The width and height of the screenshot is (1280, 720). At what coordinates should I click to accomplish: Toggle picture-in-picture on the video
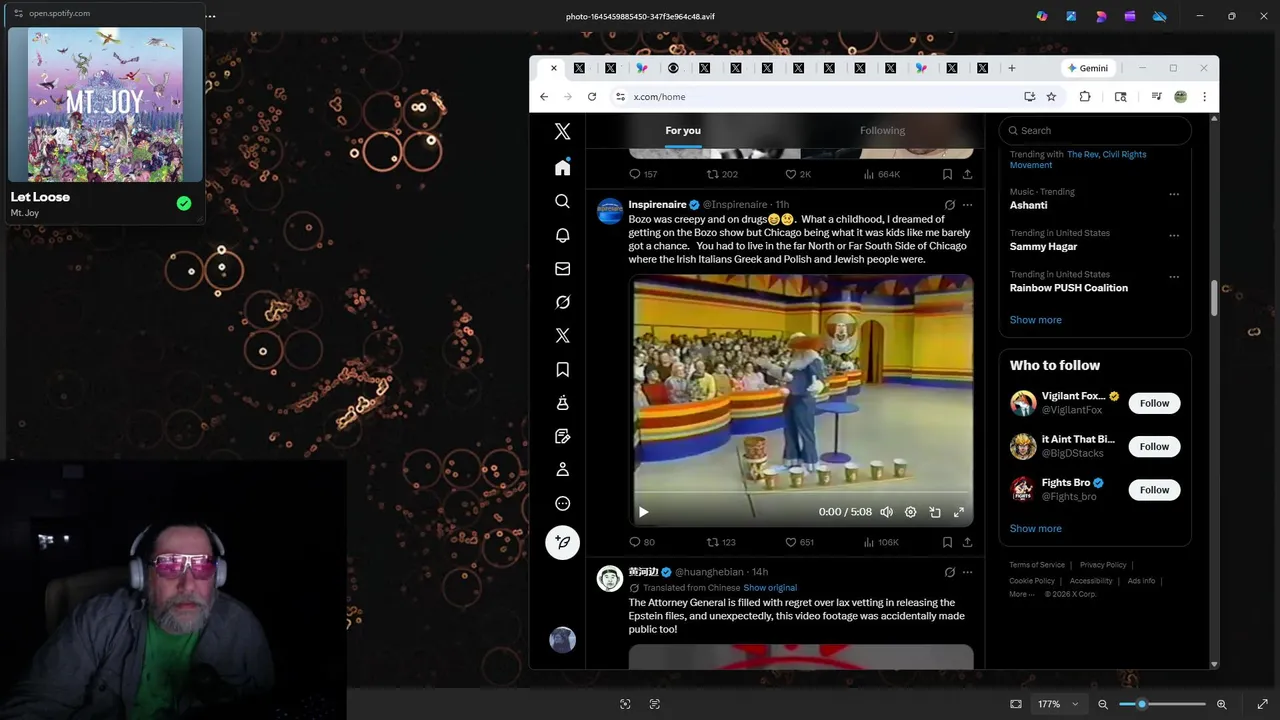point(935,512)
